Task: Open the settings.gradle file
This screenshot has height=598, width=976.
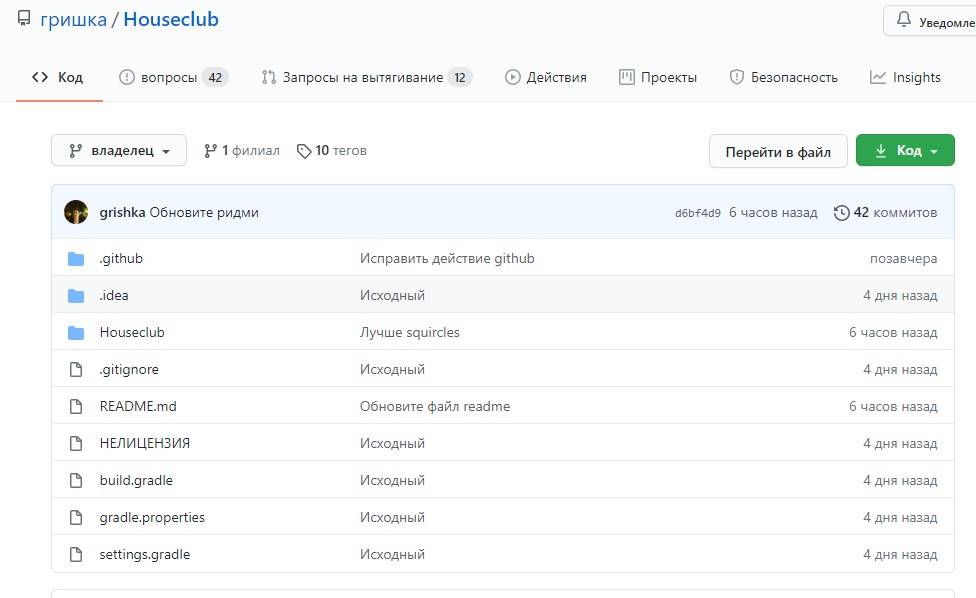Action: [144, 554]
